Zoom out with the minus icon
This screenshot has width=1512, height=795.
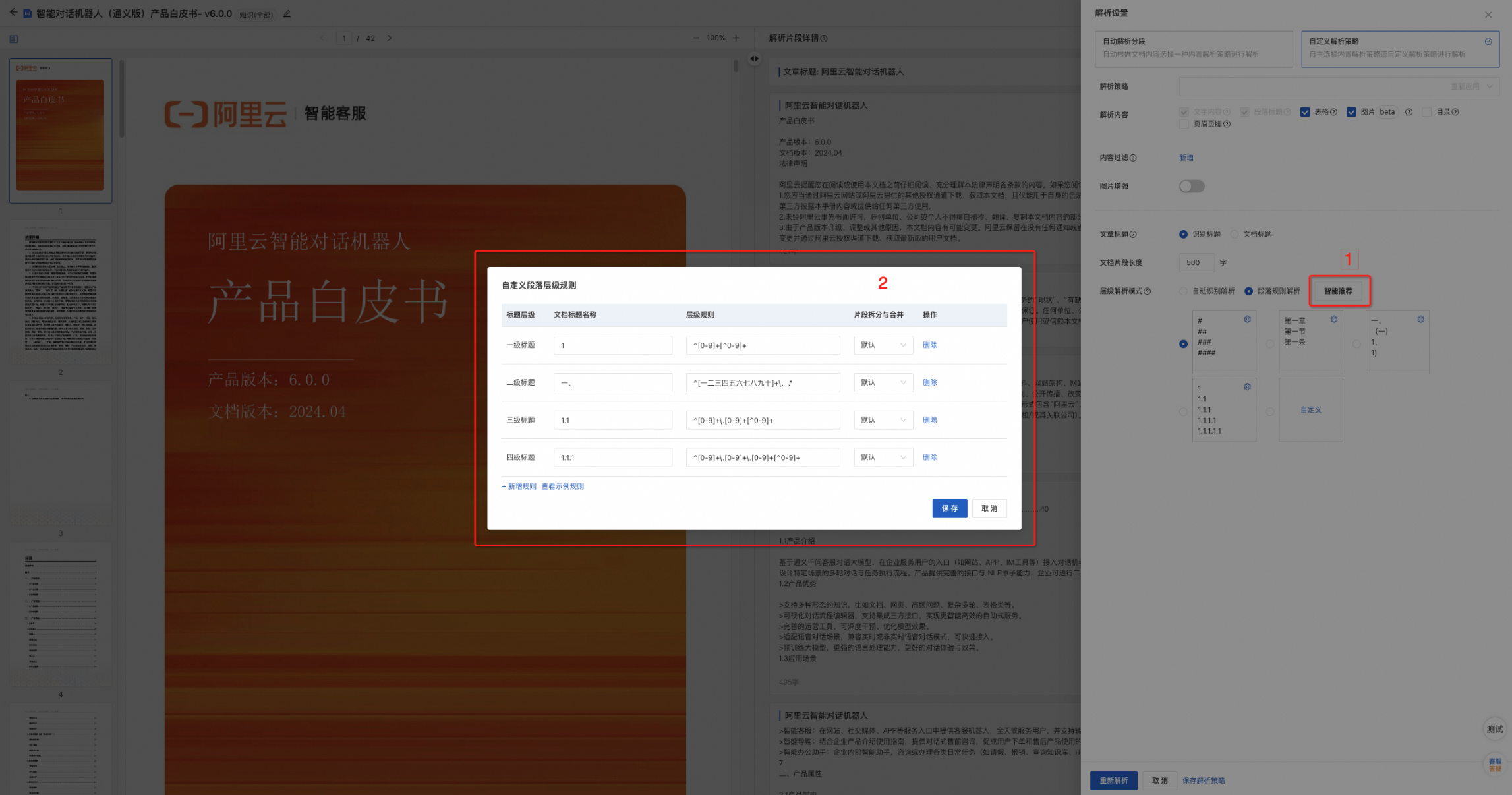pos(696,38)
